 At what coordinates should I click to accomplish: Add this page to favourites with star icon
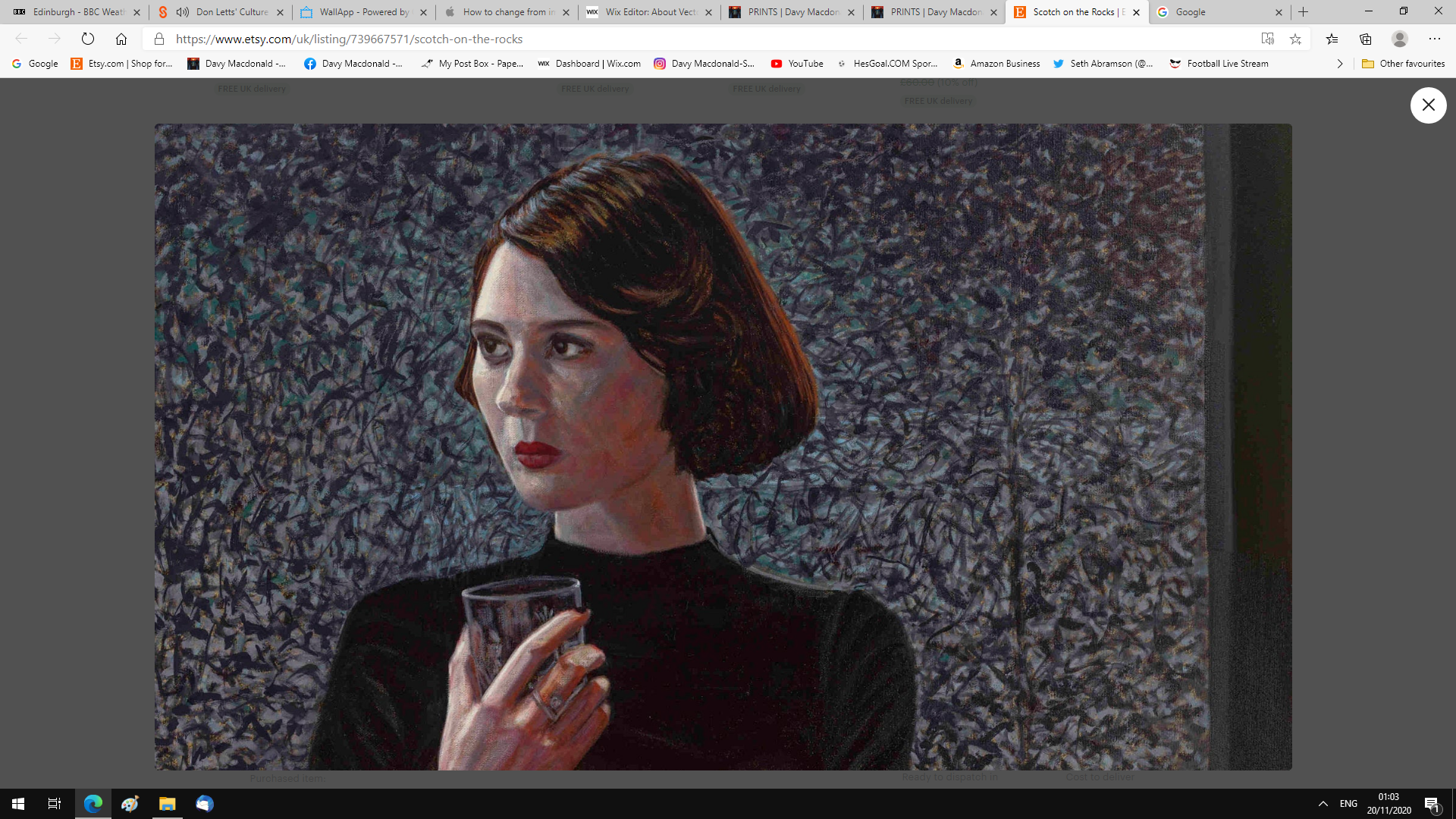point(1295,39)
